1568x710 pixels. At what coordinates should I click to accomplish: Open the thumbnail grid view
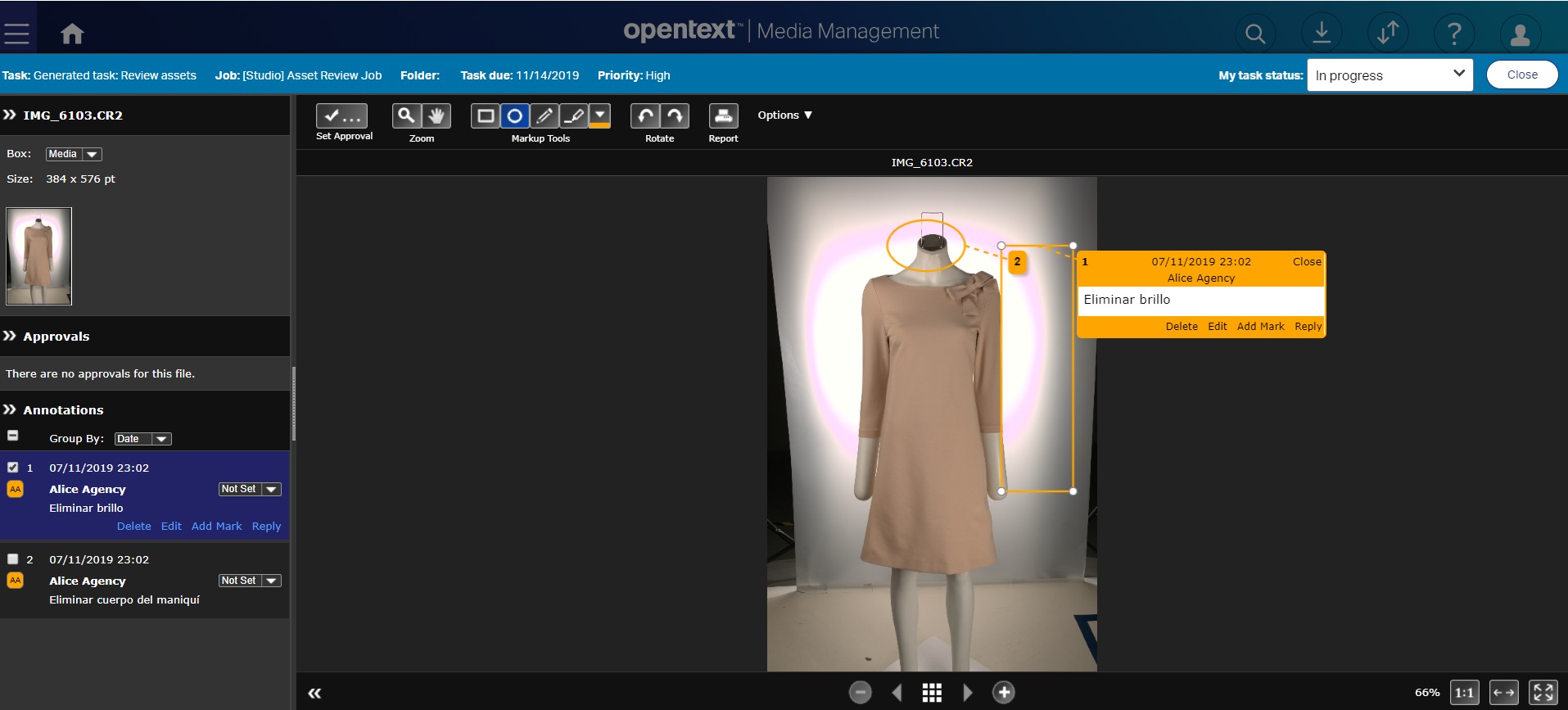click(932, 693)
